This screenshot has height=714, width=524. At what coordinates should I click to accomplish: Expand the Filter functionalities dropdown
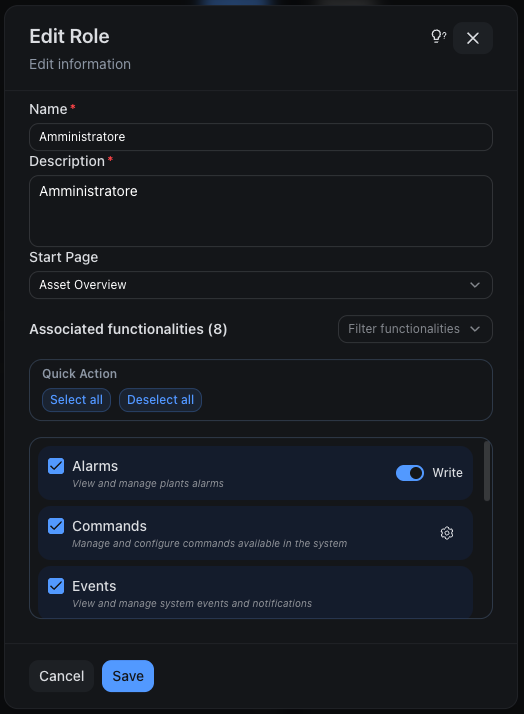point(415,329)
